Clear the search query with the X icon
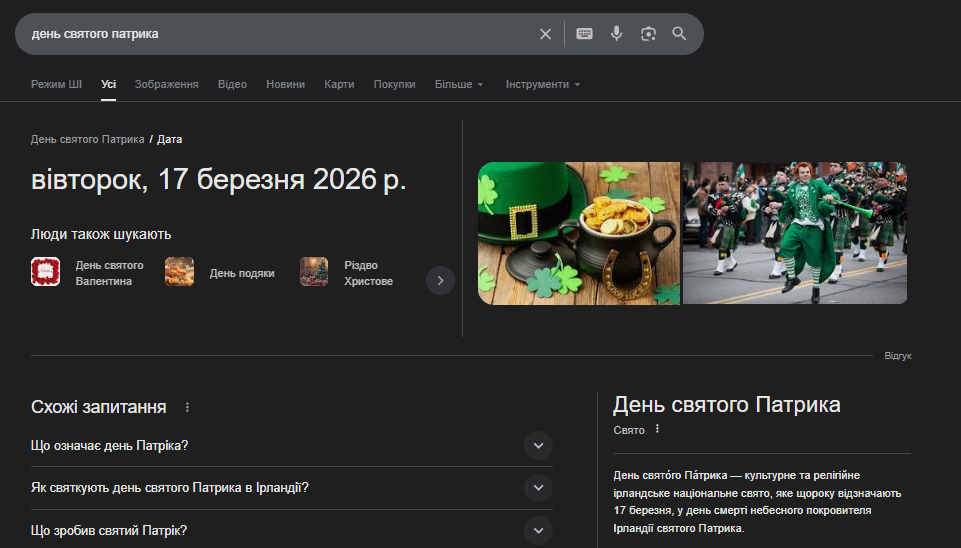961x548 pixels. (x=545, y=34)
